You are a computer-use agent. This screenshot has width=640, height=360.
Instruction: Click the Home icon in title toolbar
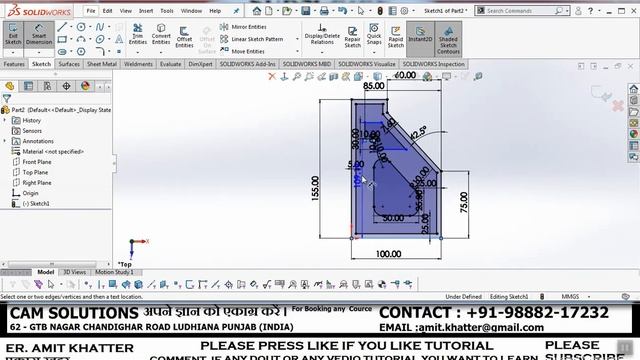(x=256, y=11)
